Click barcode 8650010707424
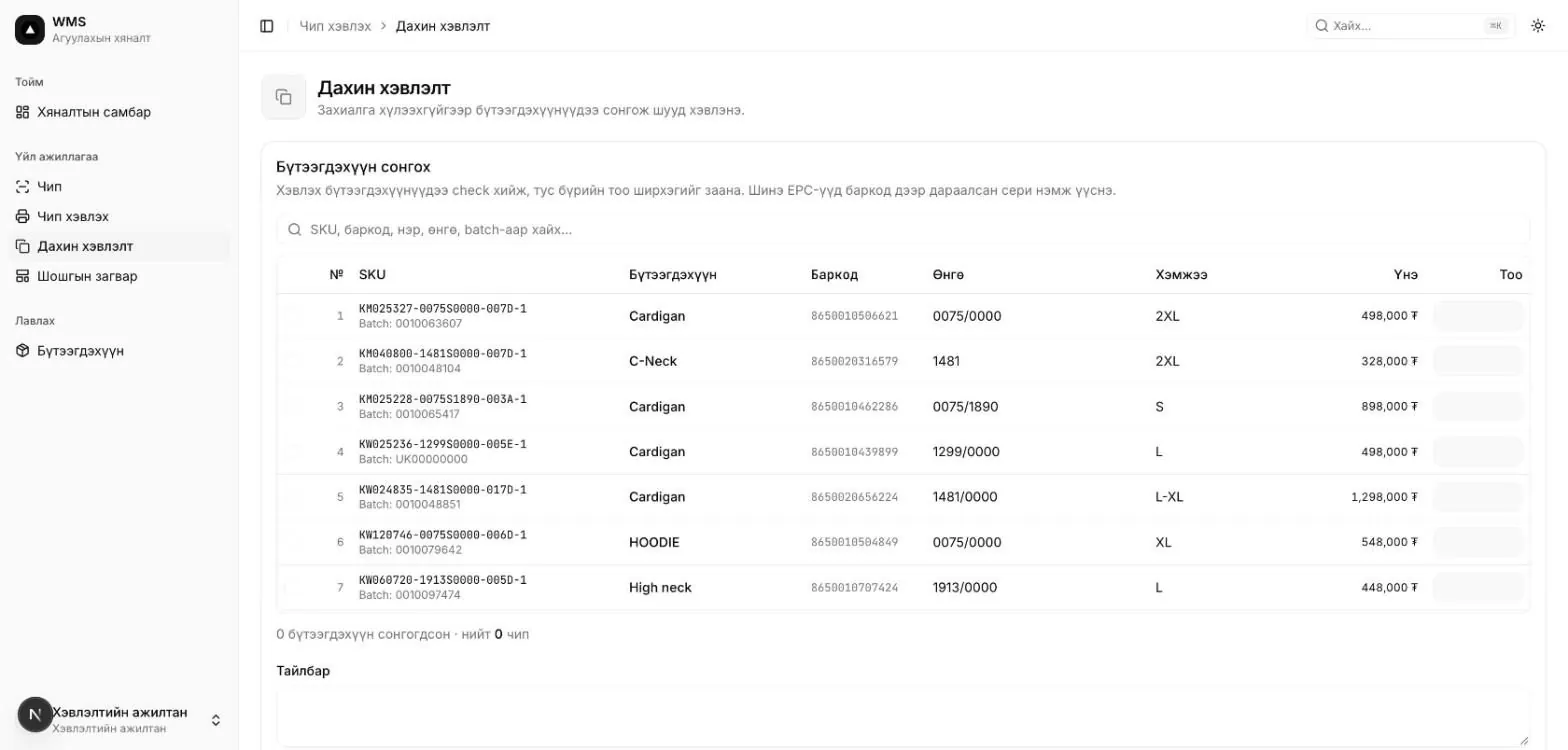Screen dimensions: 1568x750 854,588
